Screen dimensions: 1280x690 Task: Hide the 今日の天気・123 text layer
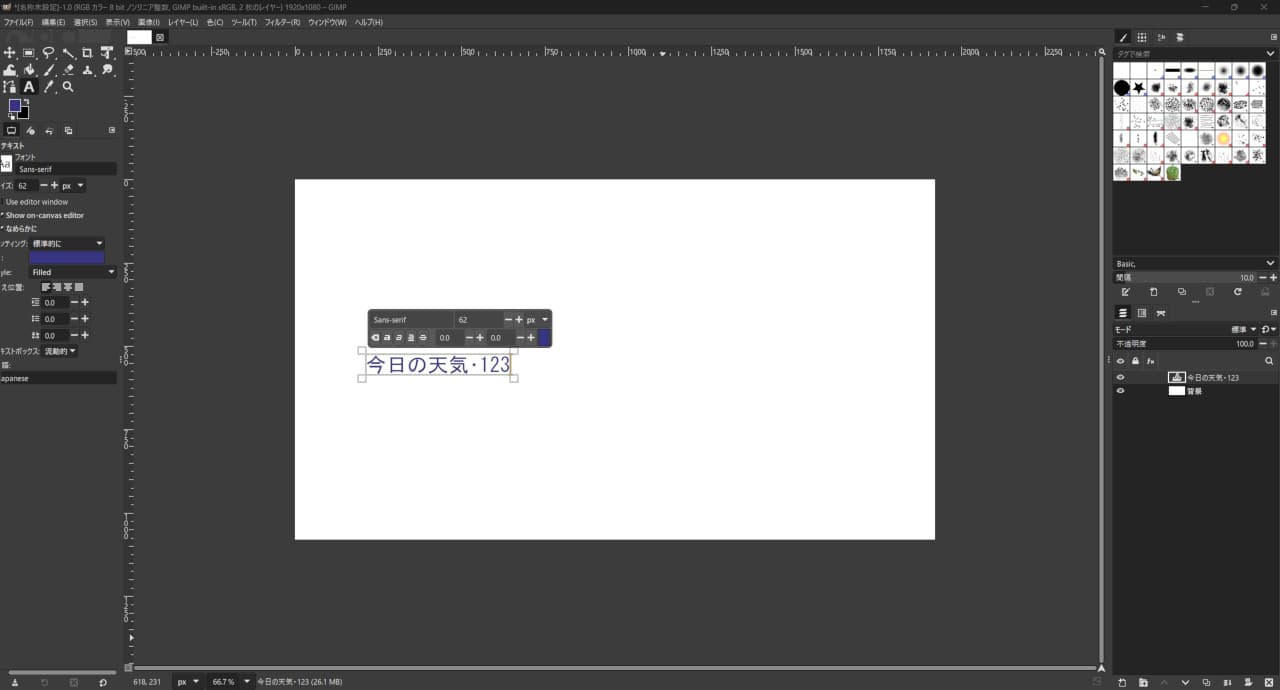pos(1120,378)
